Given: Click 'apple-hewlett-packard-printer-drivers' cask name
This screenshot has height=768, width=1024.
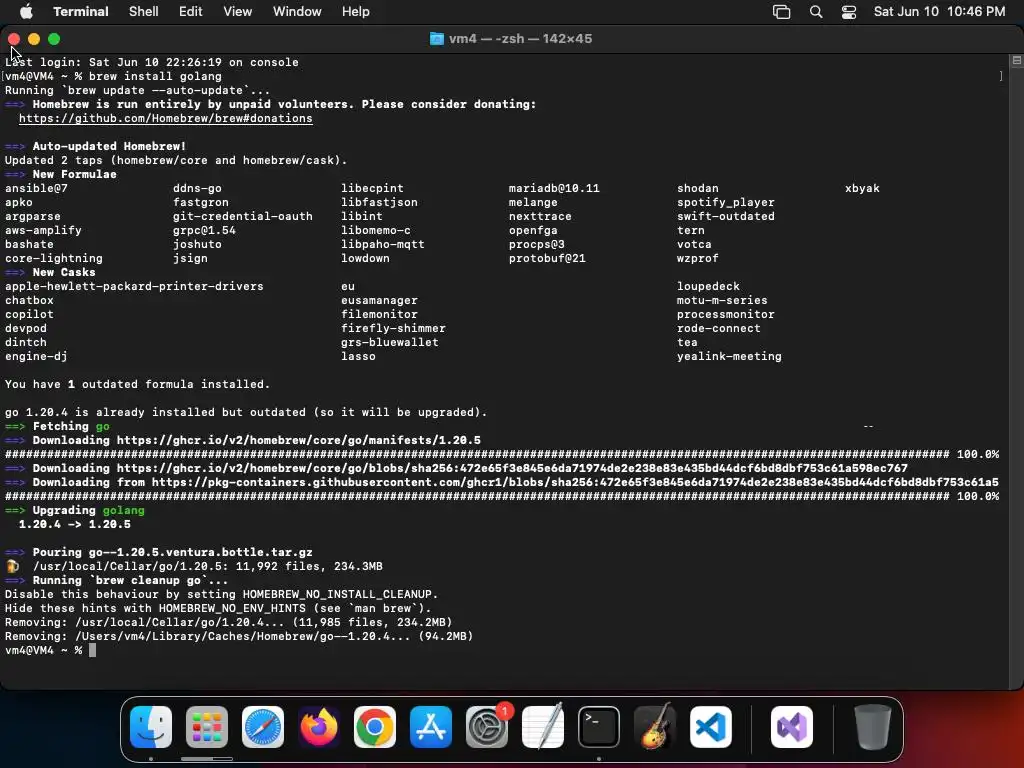Looking at the screenshot, I should tap(134, 286).
